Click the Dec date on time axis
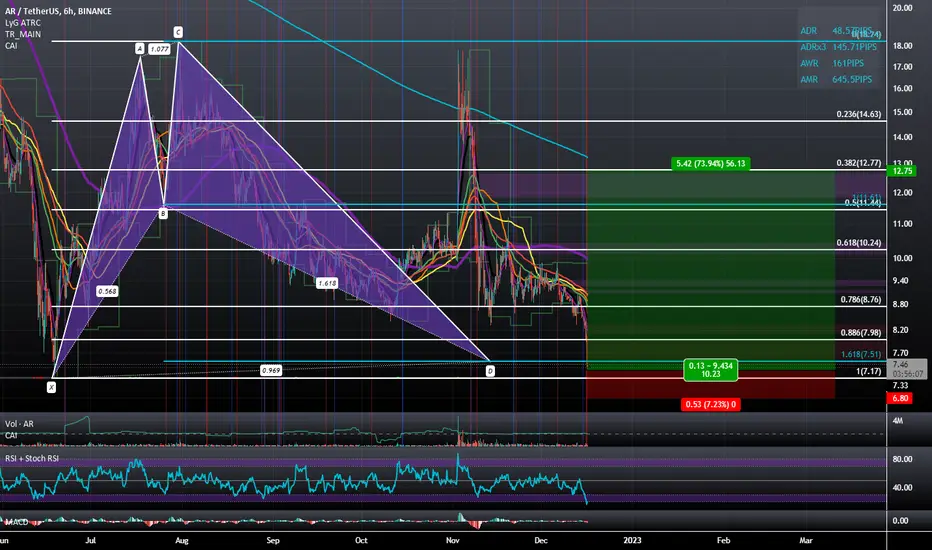932x550 pixels. pyautogui.click(x=540, y=540)
